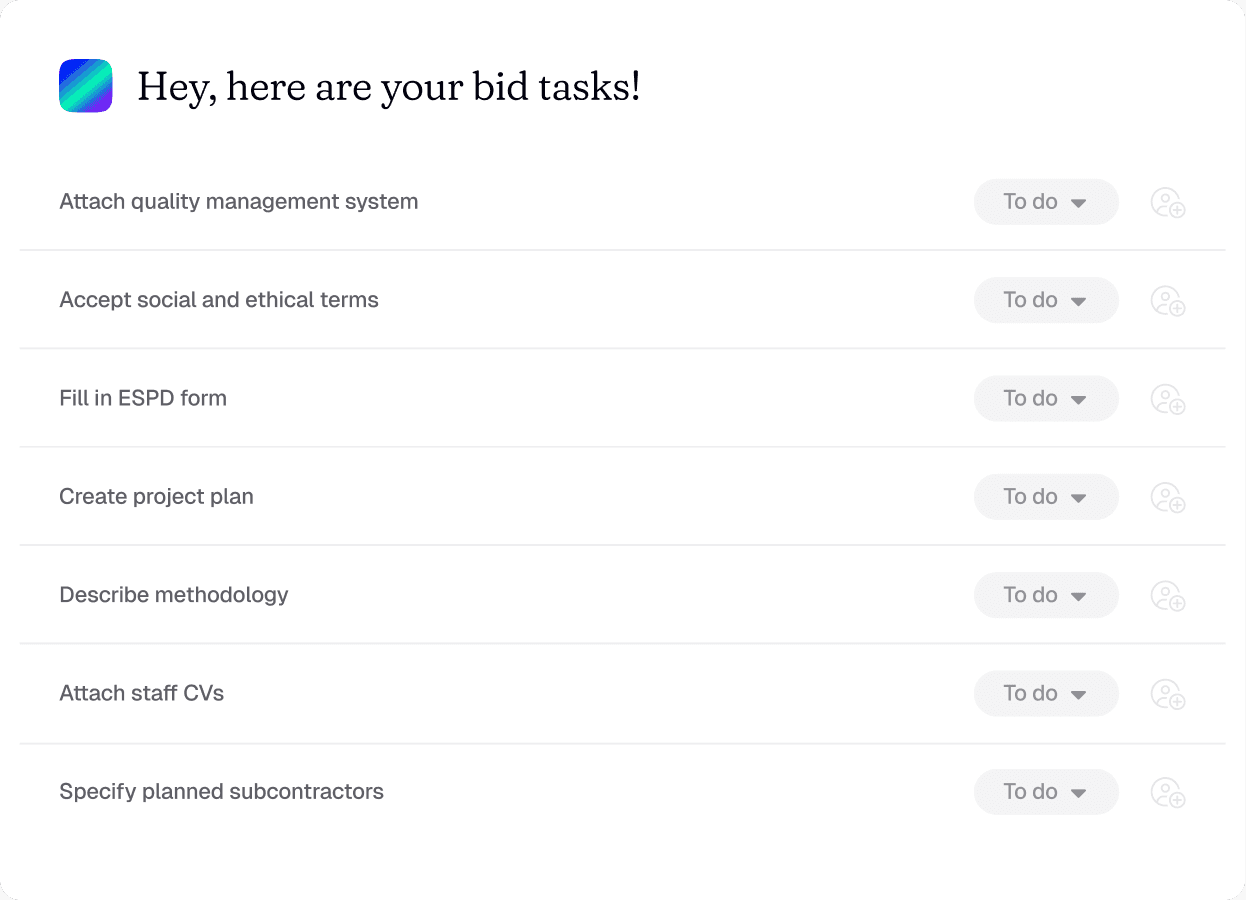
Task: Click the Specify planned subcontractors task text
Action: 221,791
